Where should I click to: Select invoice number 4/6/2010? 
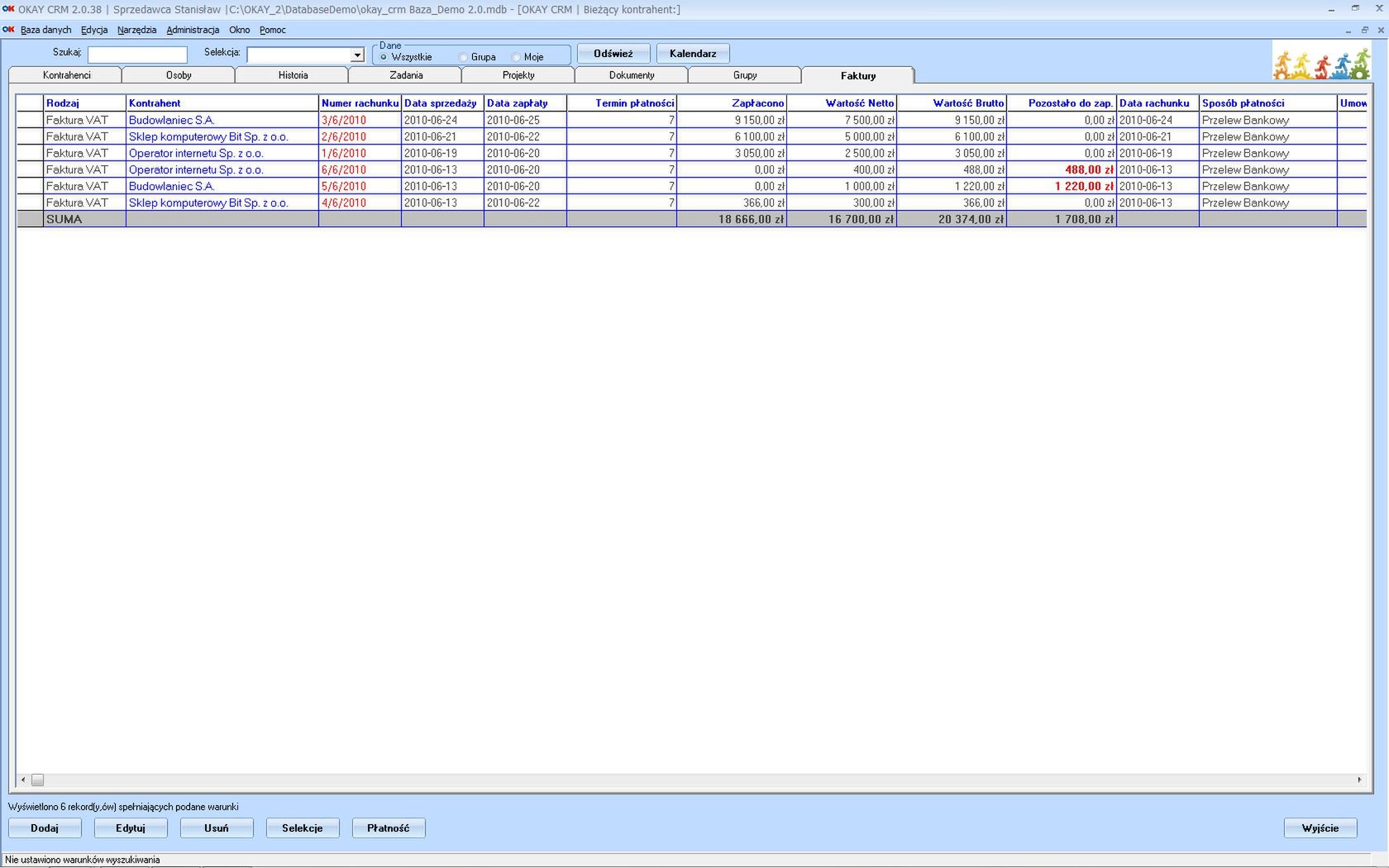click(360, 203)
